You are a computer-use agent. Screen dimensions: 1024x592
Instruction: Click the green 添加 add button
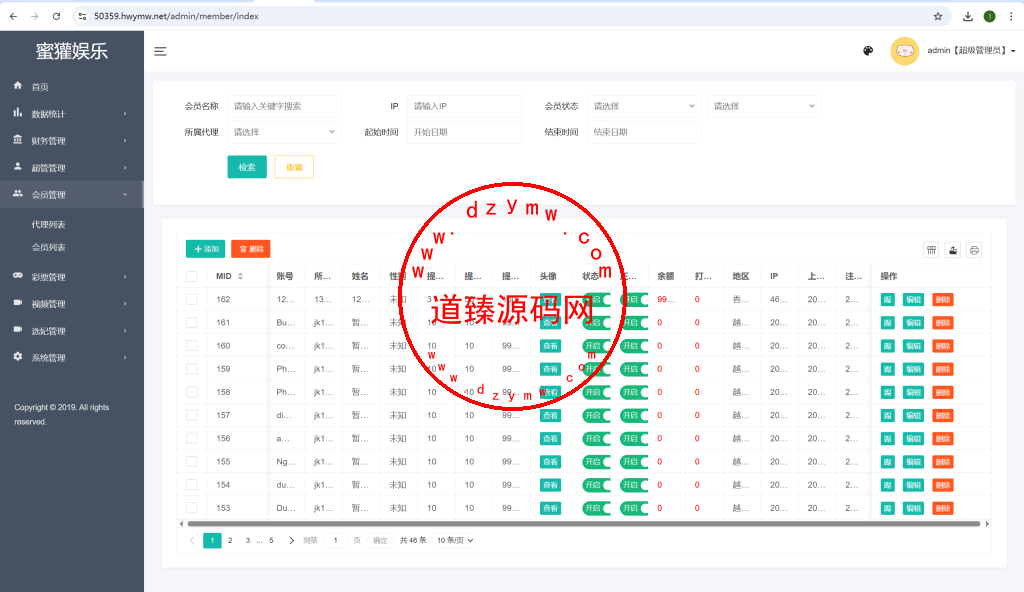point(205,249)
